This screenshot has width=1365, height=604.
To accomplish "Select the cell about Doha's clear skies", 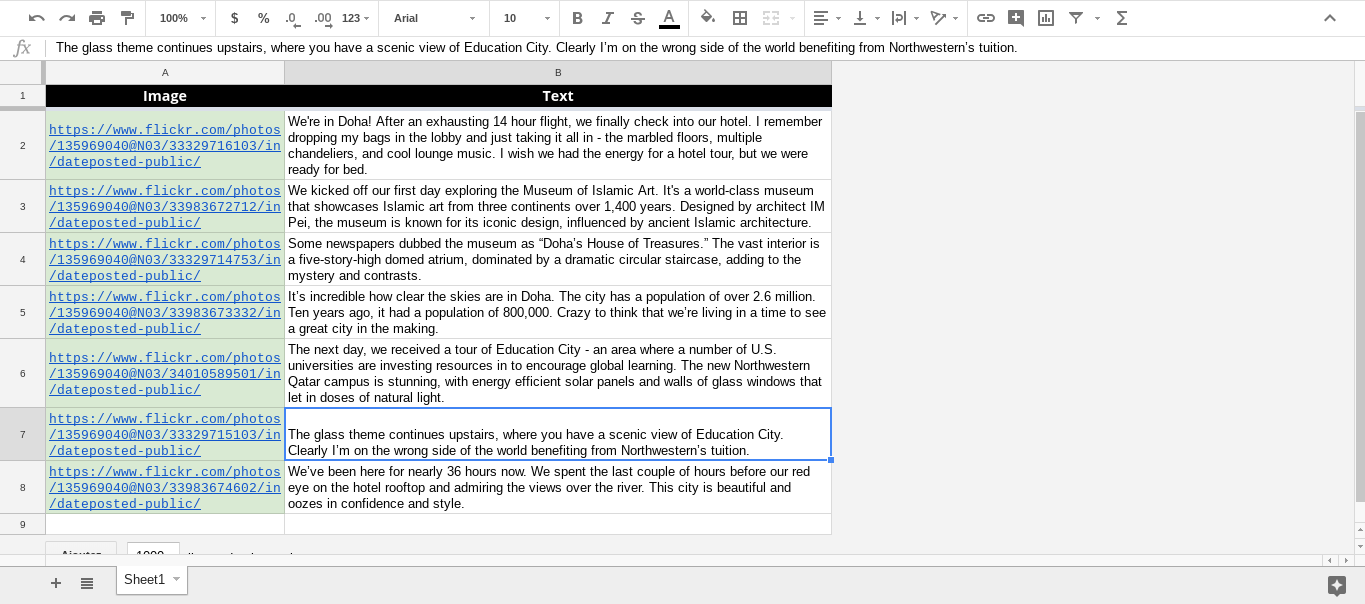I will (x=558, y=313).
